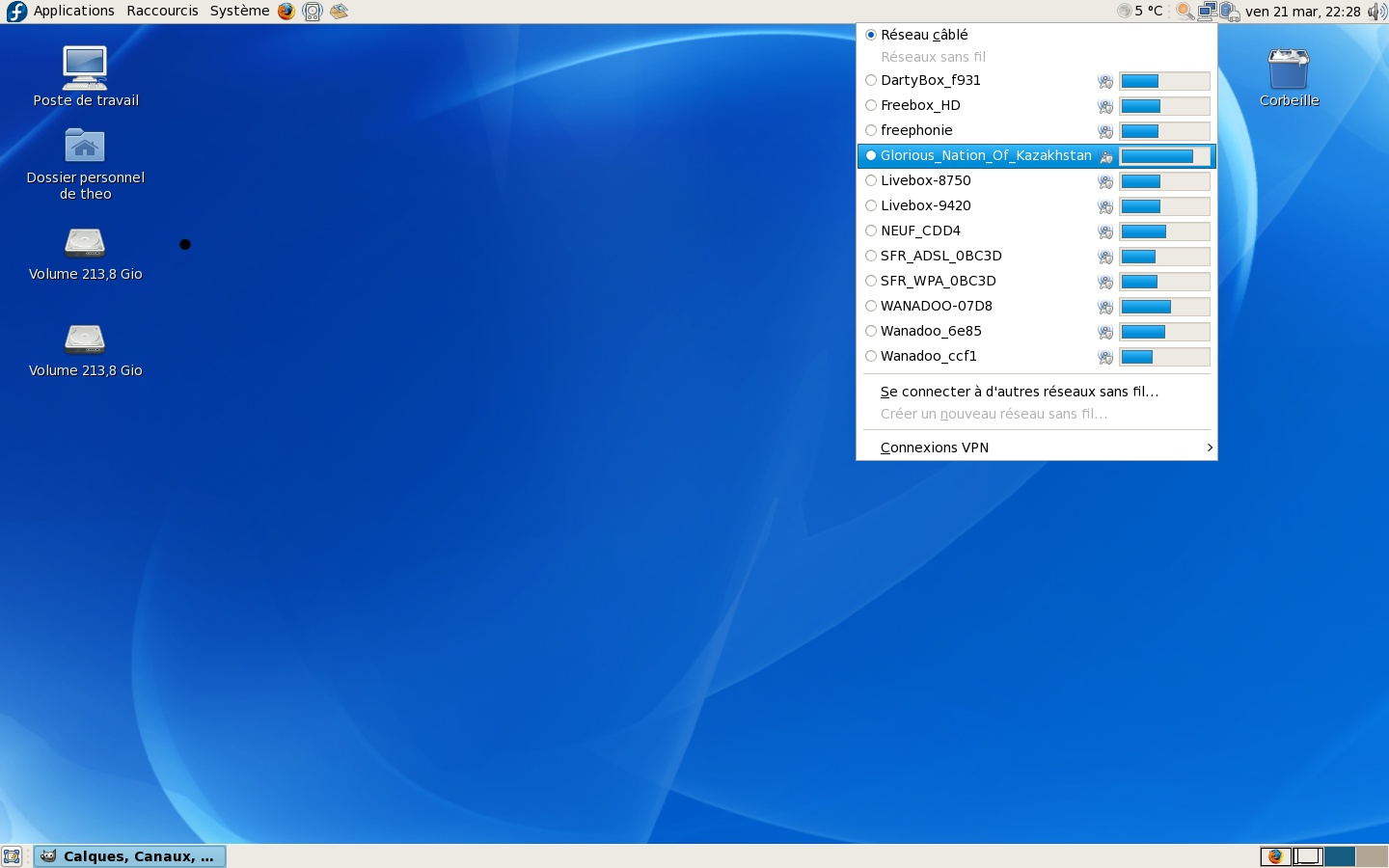Select Wanadoo_6e85 wireless network
The width and height of the screenshot is (1389, 868).
coord(1036,331)
